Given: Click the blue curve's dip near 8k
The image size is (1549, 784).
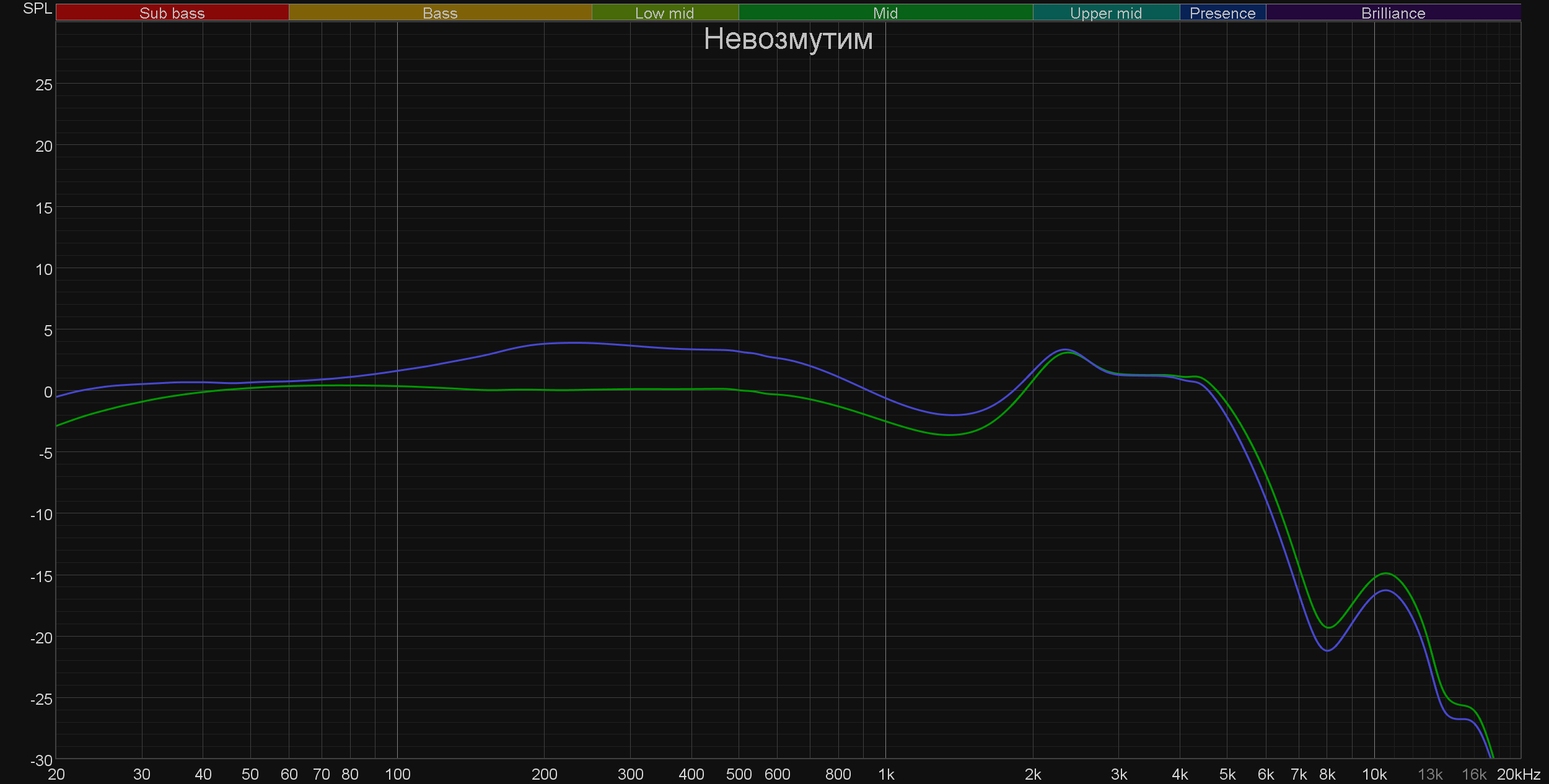Looking at the screenshot, I should 1327,651.
